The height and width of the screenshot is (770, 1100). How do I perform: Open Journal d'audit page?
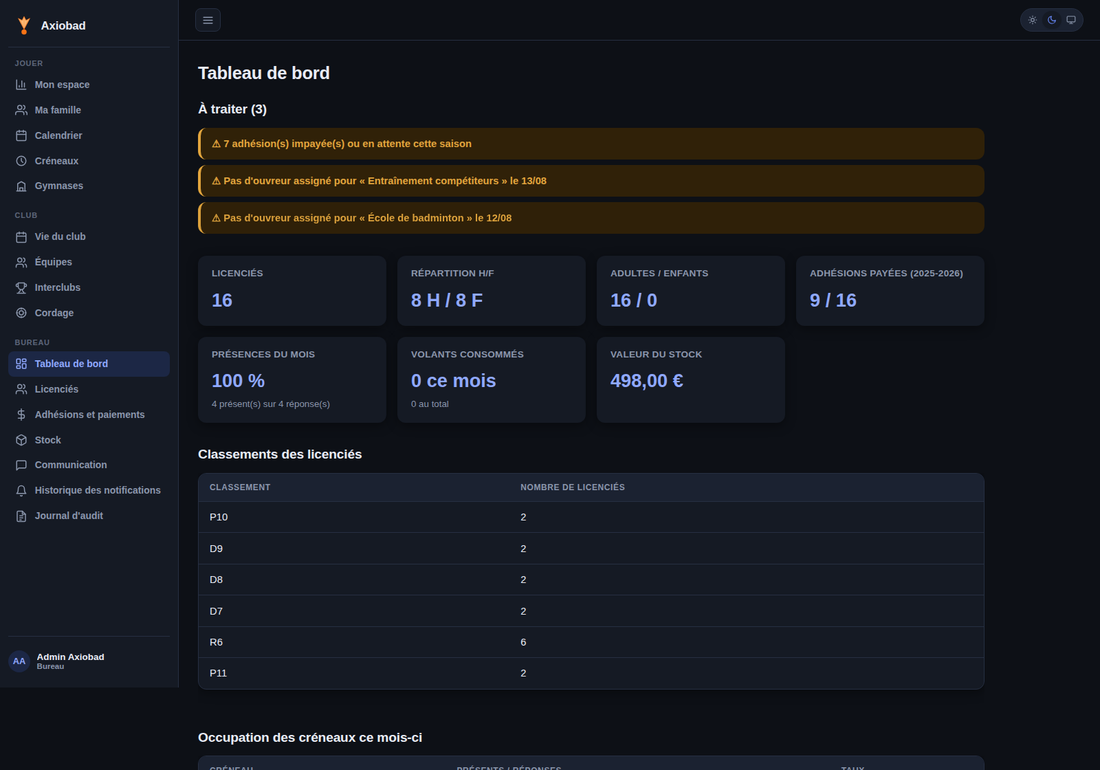coord(89,516)
